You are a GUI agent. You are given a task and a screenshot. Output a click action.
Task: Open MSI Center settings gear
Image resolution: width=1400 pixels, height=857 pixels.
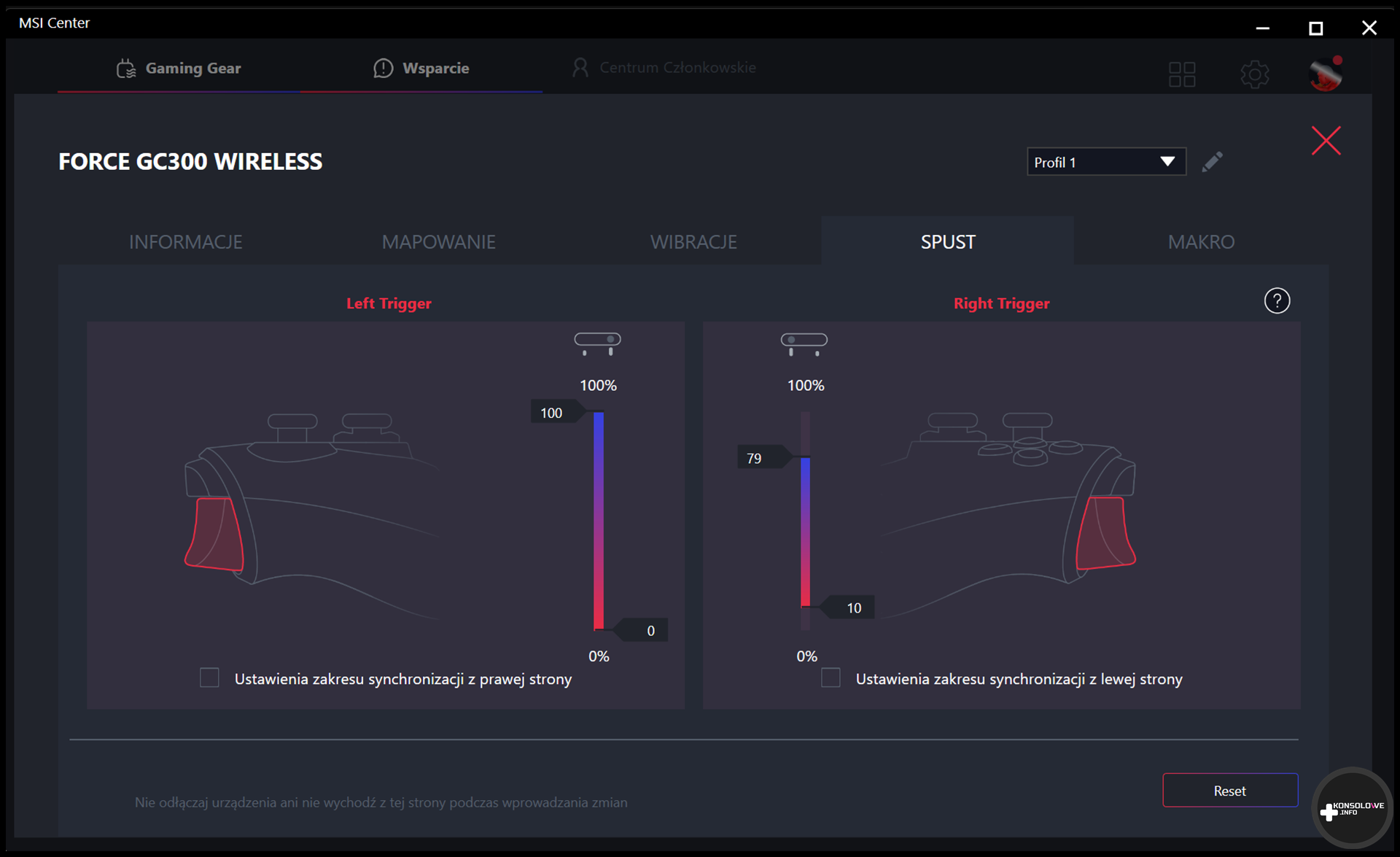(x=1254, y=74)
